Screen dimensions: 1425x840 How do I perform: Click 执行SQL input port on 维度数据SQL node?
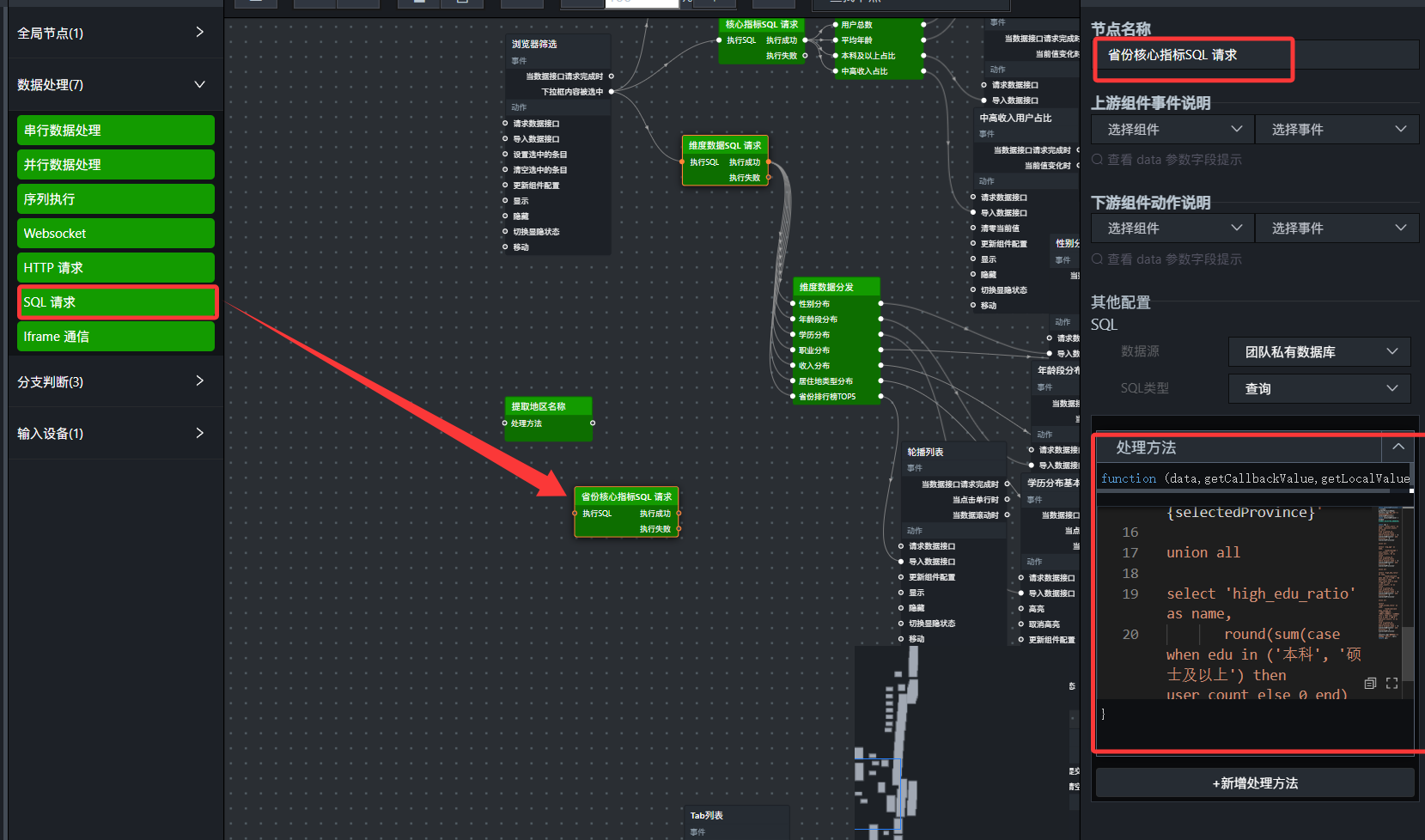coord(683,162)
